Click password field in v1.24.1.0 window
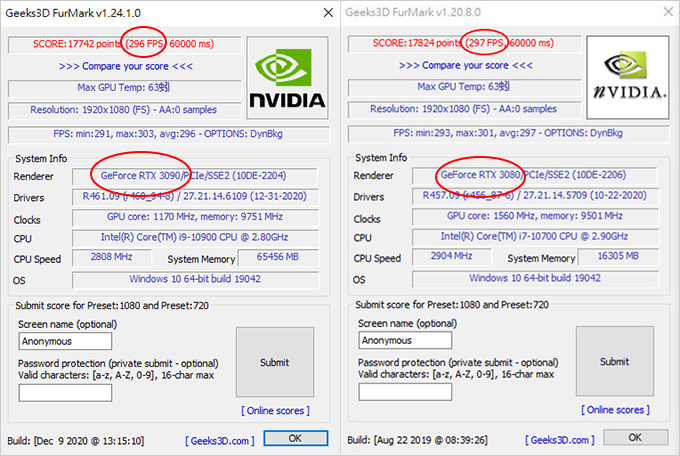 pyautogui.click(x=65, y=393)
